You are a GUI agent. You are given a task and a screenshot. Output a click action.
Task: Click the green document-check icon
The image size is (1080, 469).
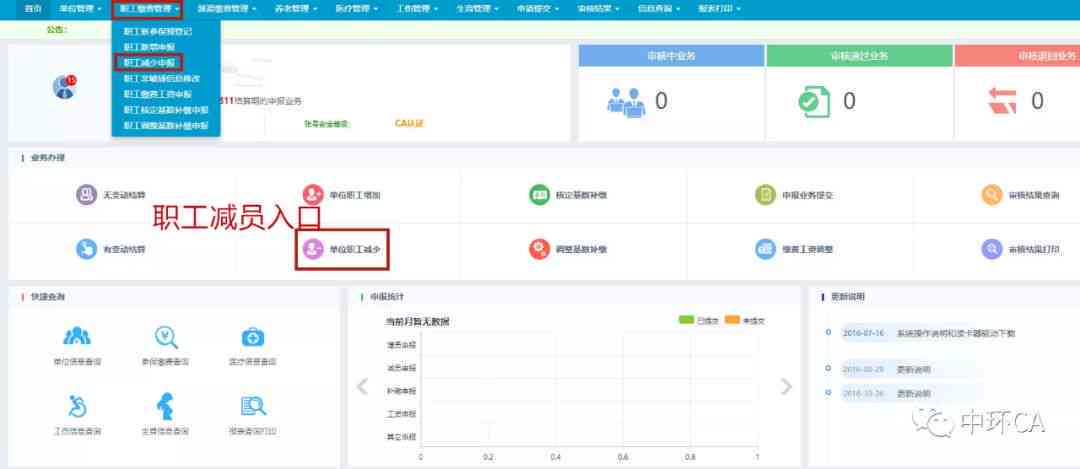814,102
